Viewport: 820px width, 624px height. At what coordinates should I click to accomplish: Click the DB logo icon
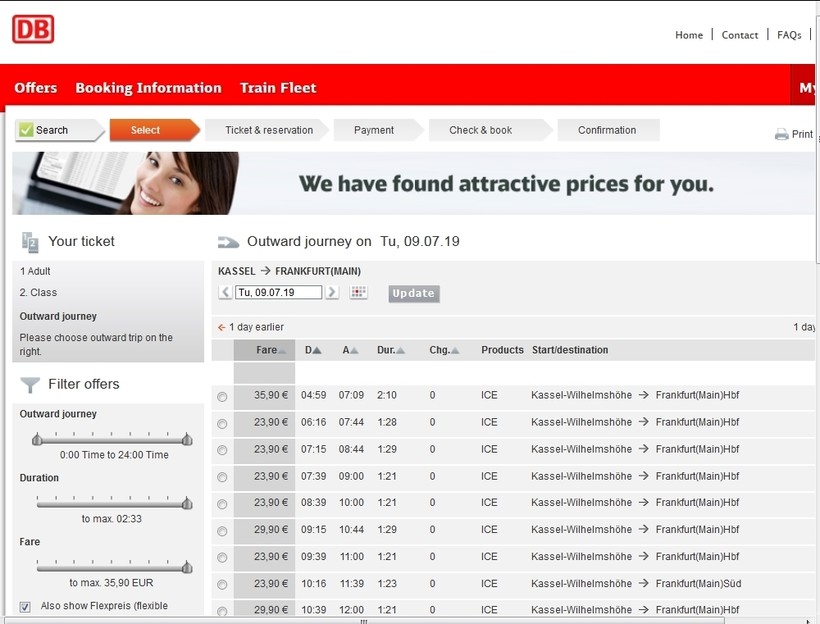(33, 29)
